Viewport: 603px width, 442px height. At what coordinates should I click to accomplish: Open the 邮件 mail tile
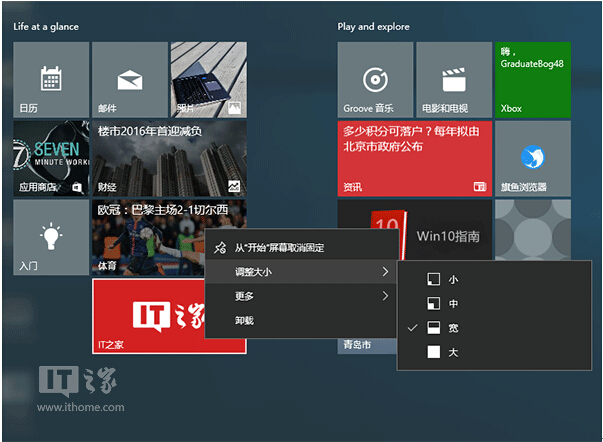coord(129,80)
